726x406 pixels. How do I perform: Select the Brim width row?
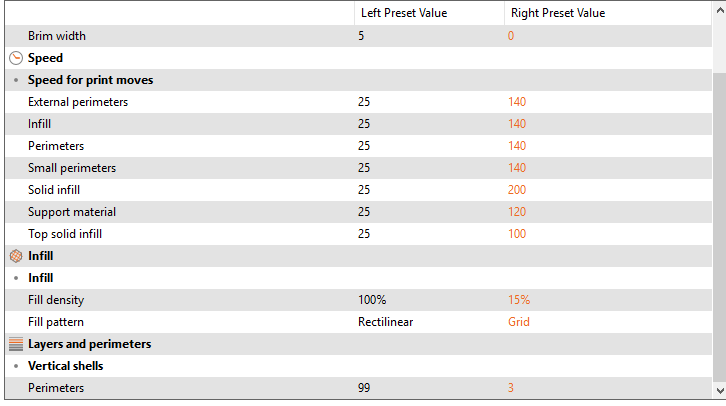point(358,36)
